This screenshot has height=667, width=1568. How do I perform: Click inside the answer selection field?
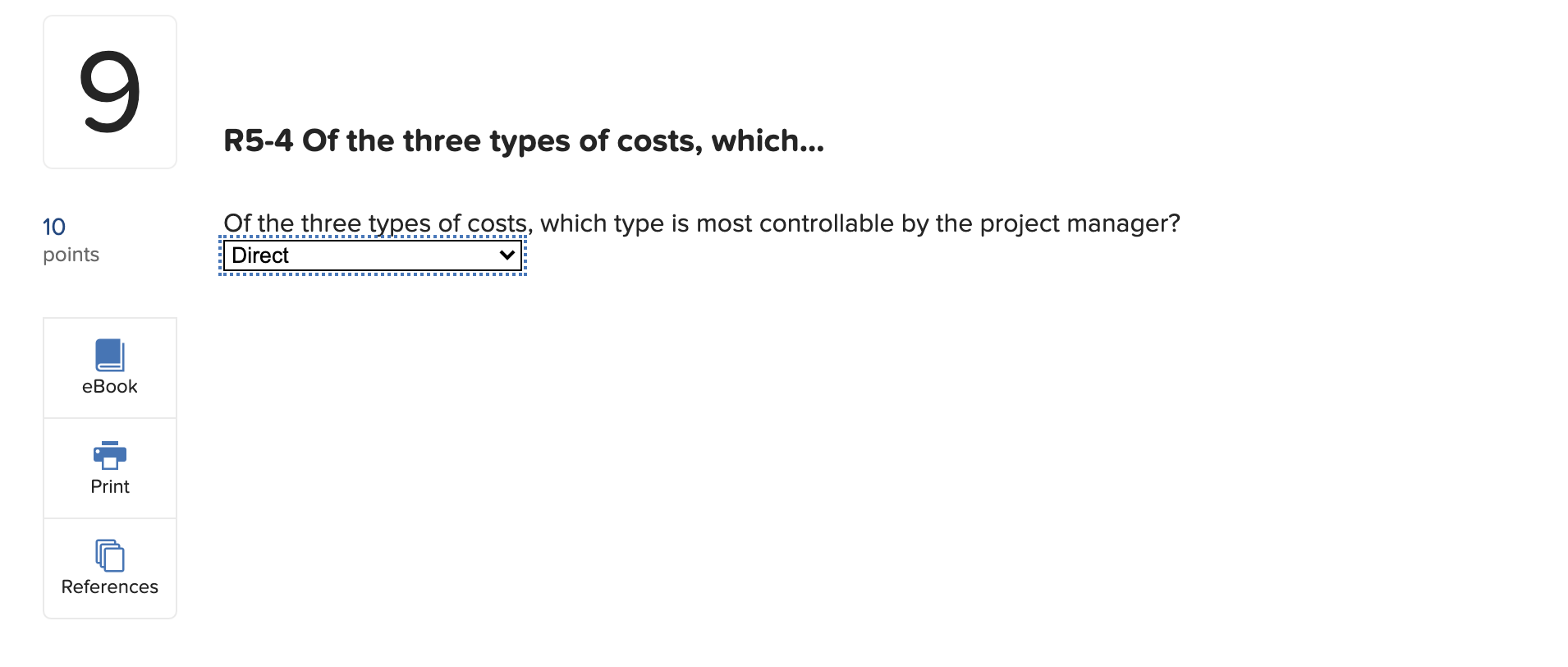(371, 255)
